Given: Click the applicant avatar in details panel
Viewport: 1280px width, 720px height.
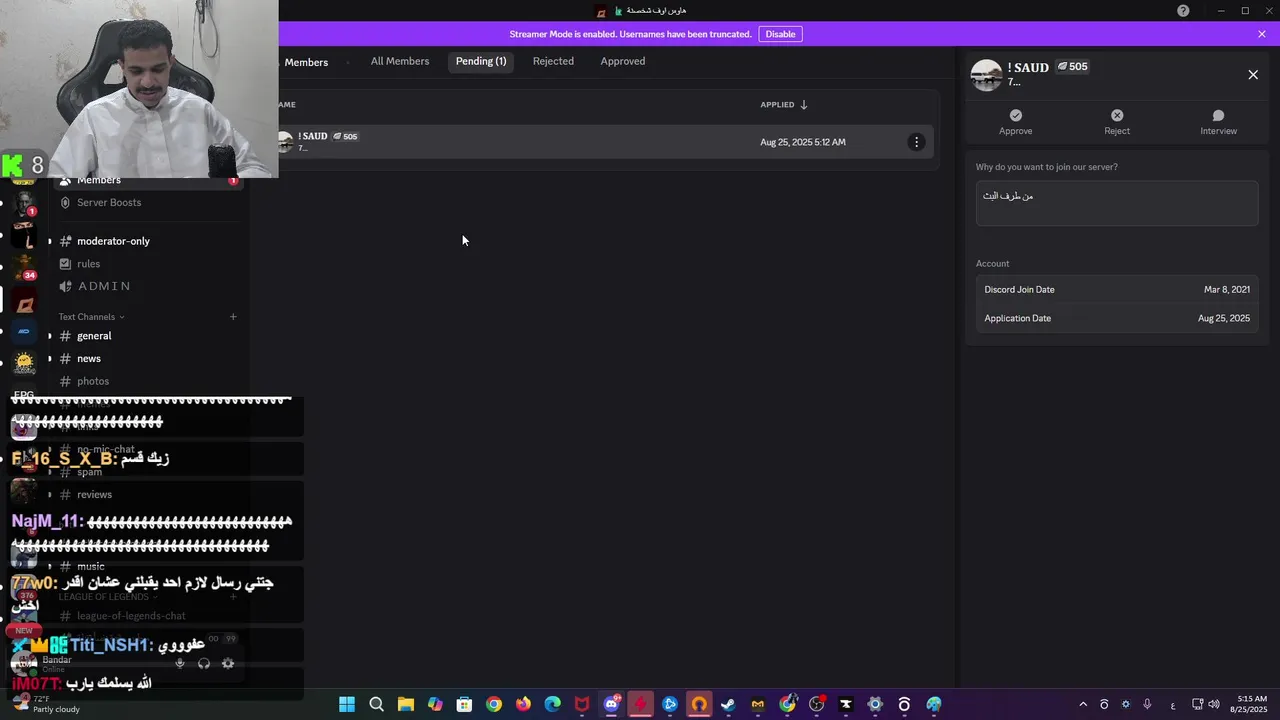Looking at the screenshot, I should (986, 75).
